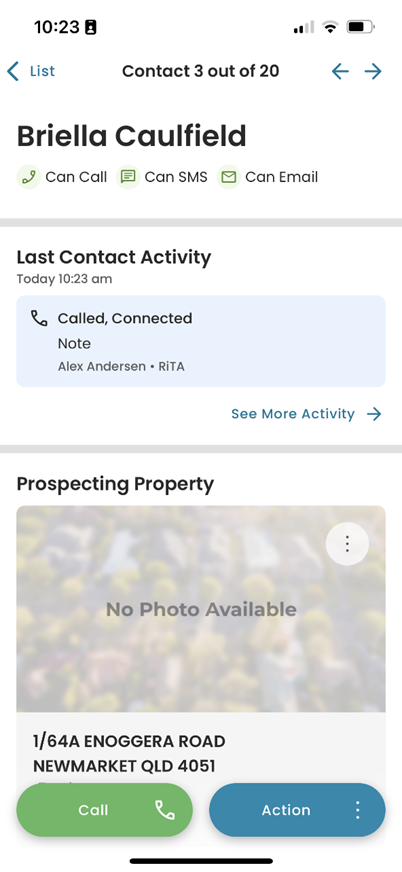Viewport: 402px width, 872px height.
Task: Tap the No Photo Available property image
Action: pos(201,609)
